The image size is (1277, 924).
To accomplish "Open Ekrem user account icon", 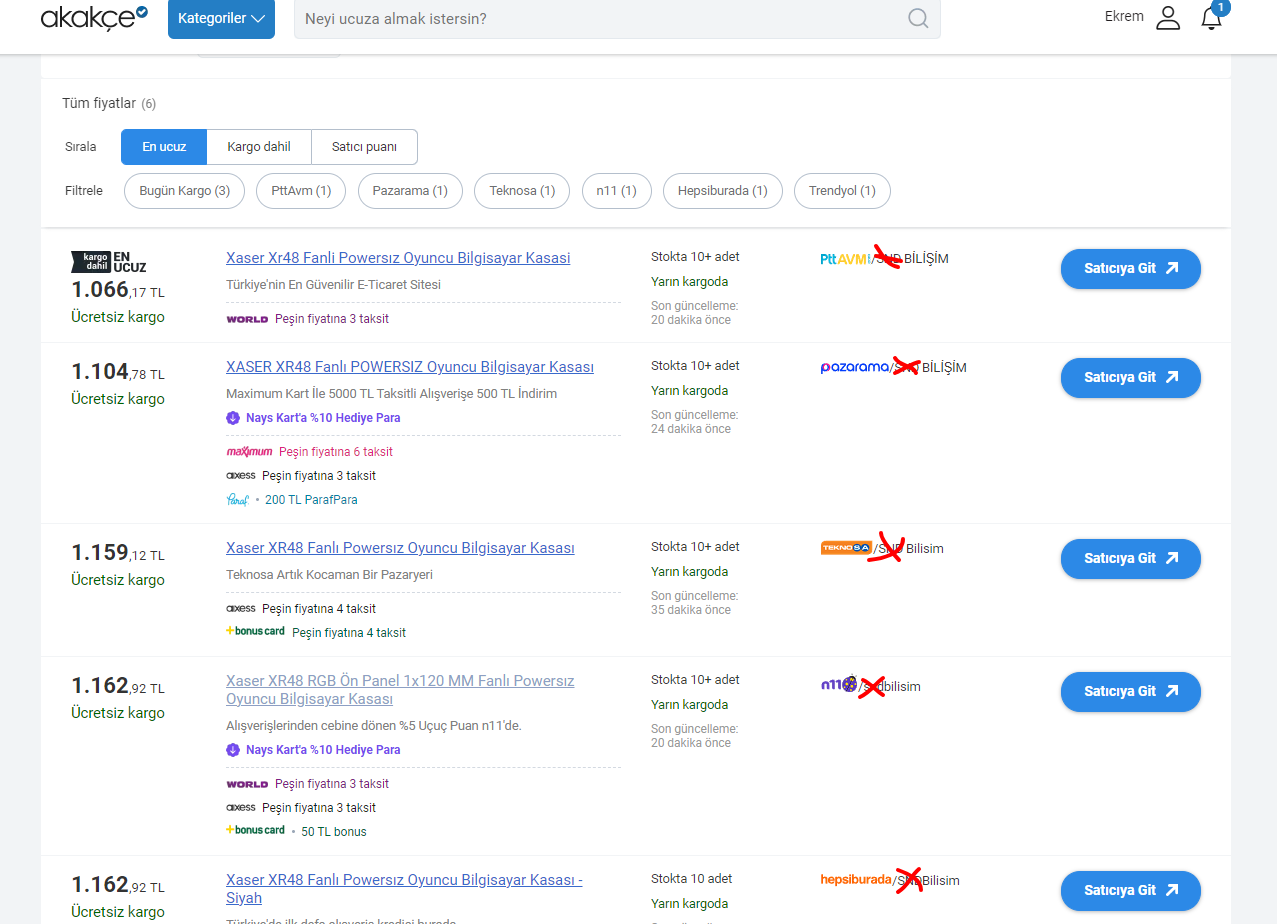I will point(1168,17).
